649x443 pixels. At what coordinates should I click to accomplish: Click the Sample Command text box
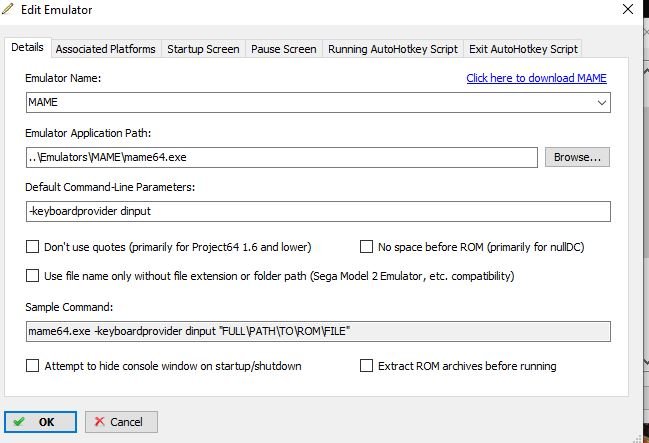pos(318,331)
